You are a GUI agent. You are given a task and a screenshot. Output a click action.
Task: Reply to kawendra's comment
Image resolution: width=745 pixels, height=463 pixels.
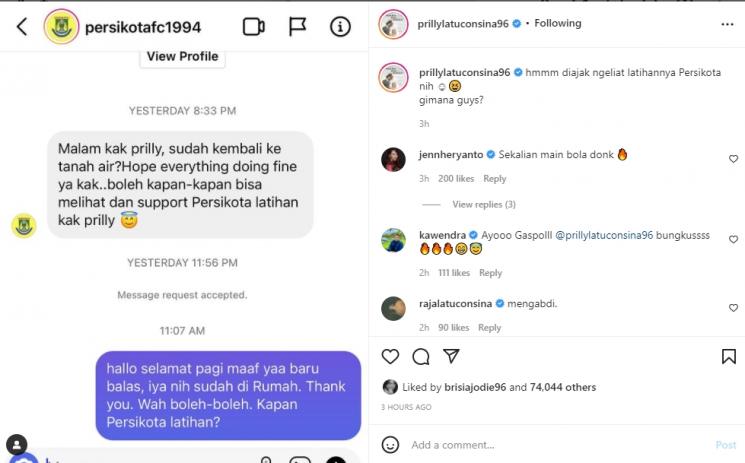pyautogui.click(x=490, y=273)
